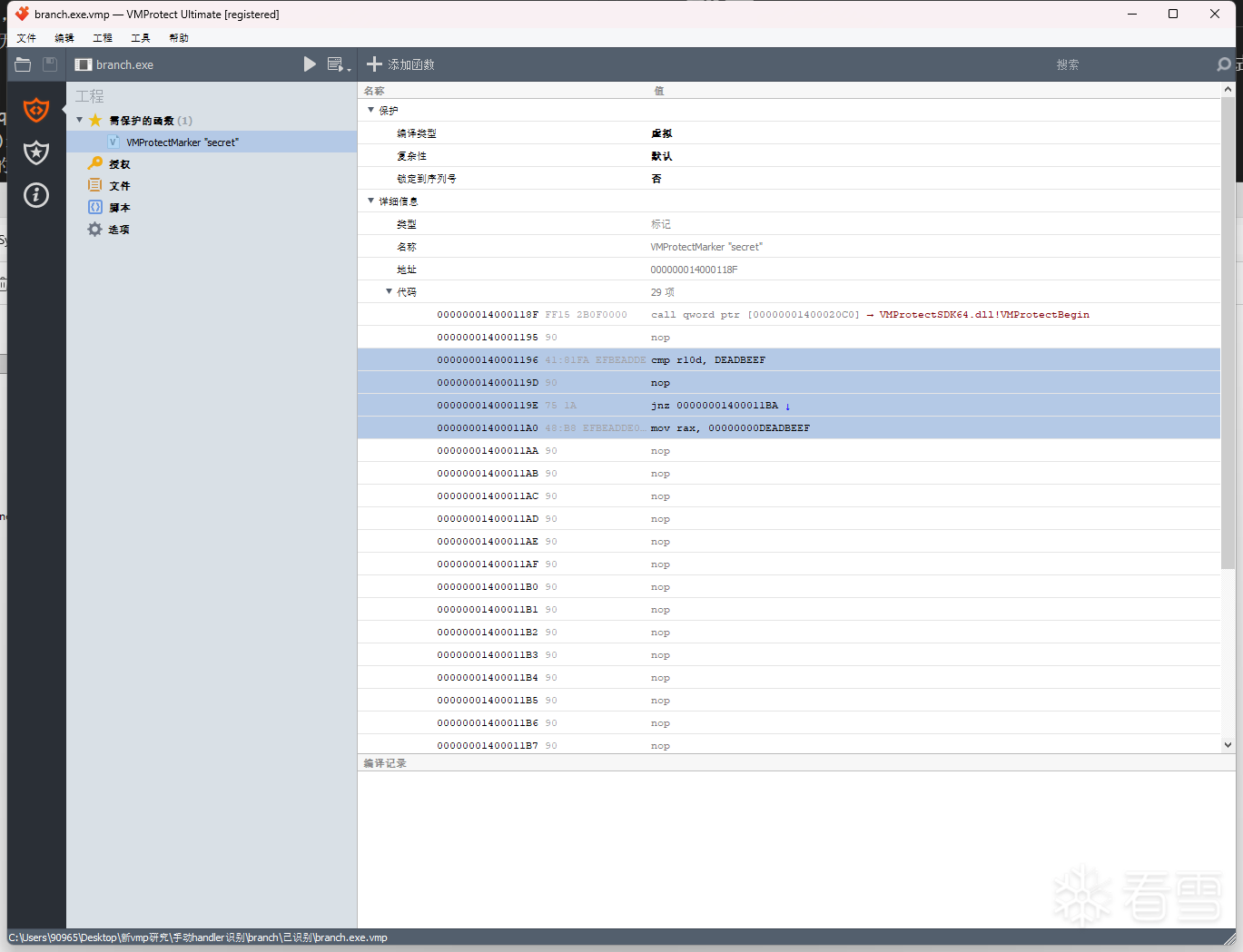
Task: Collapse the 保护 property group
Action: click(x=370, y=110)
